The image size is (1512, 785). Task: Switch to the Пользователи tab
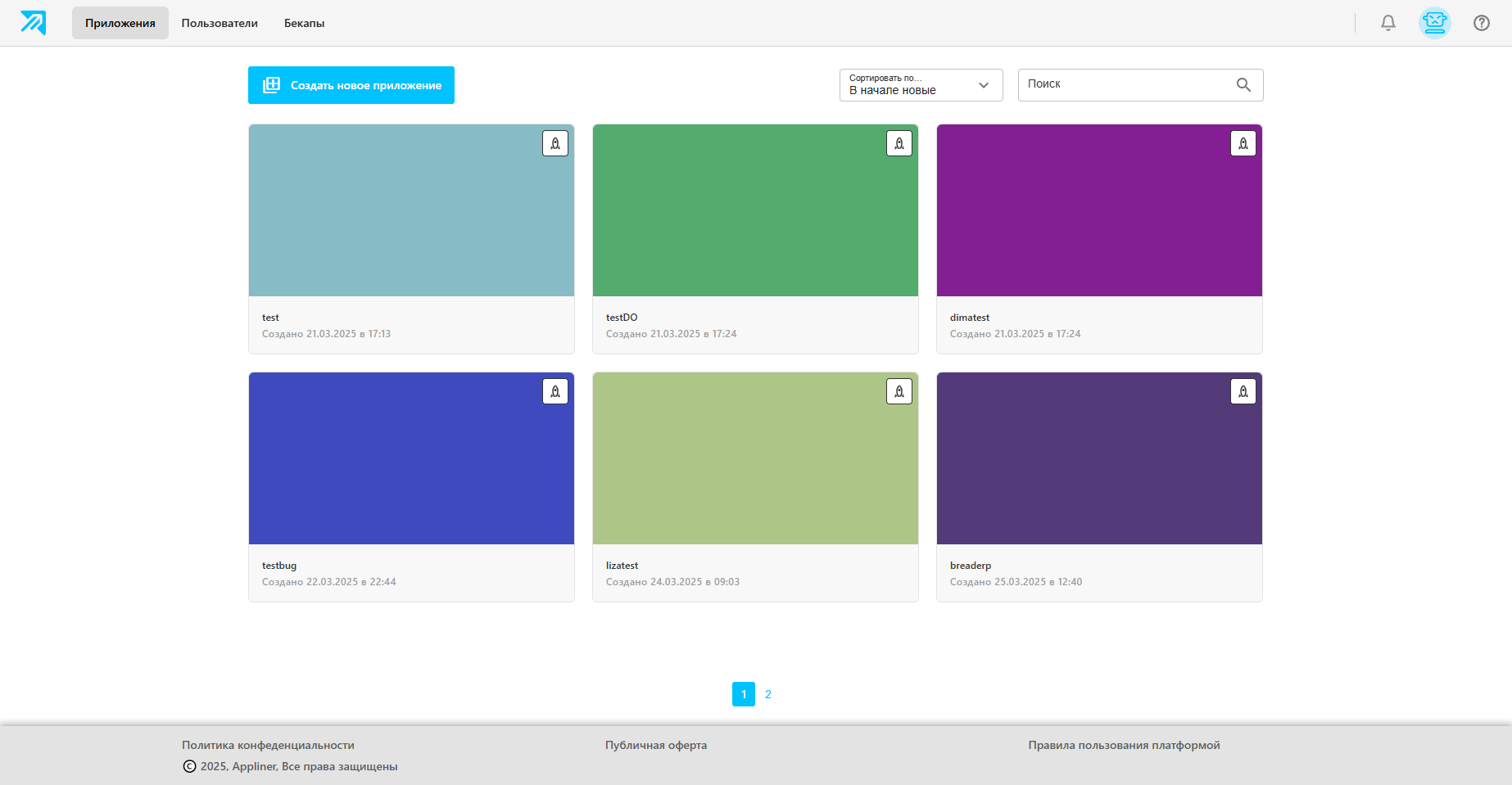coord(220,23)
